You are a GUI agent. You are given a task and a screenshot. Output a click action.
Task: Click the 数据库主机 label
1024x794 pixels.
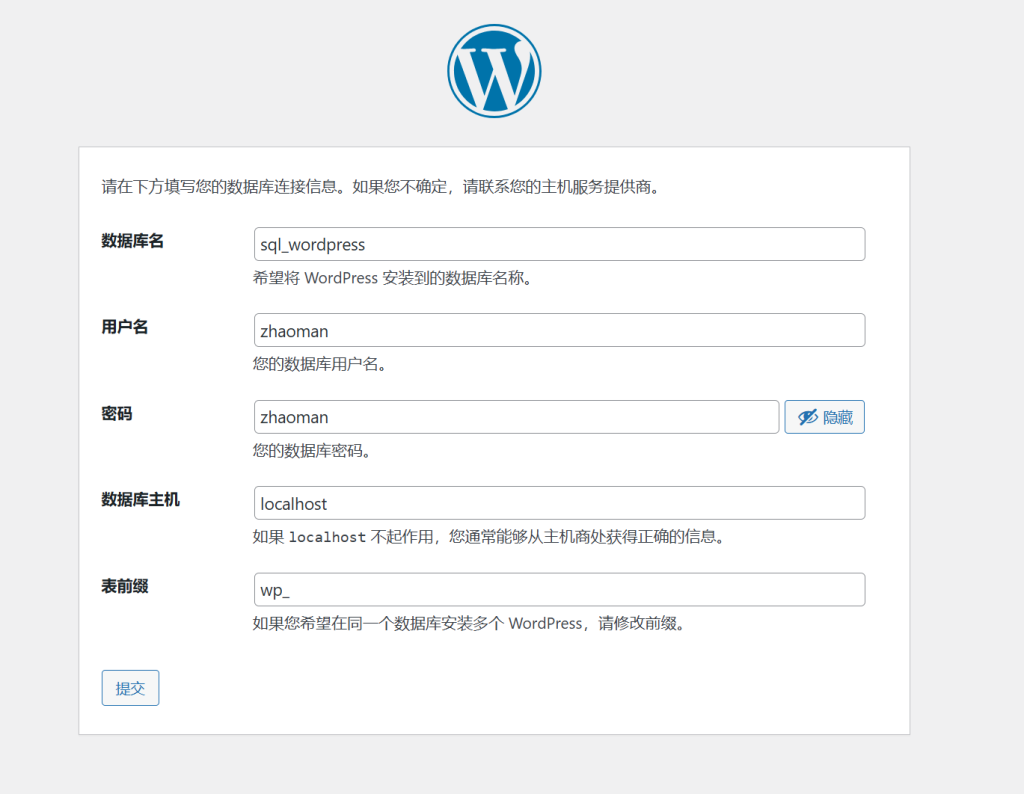click(x=140, y=500)
